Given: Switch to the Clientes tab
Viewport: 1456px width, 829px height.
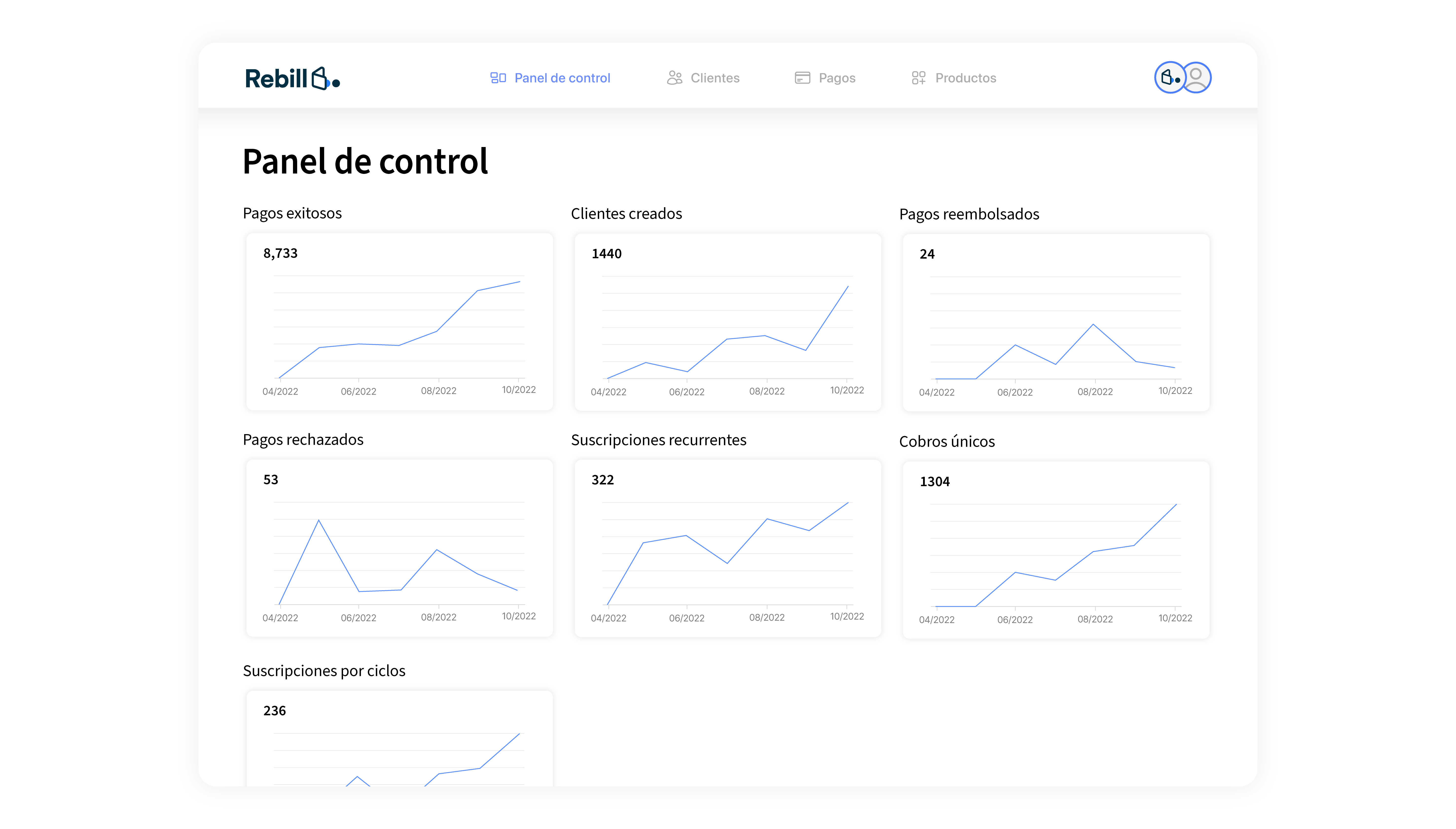Looking at the screenshot, I should coord(715,78).
